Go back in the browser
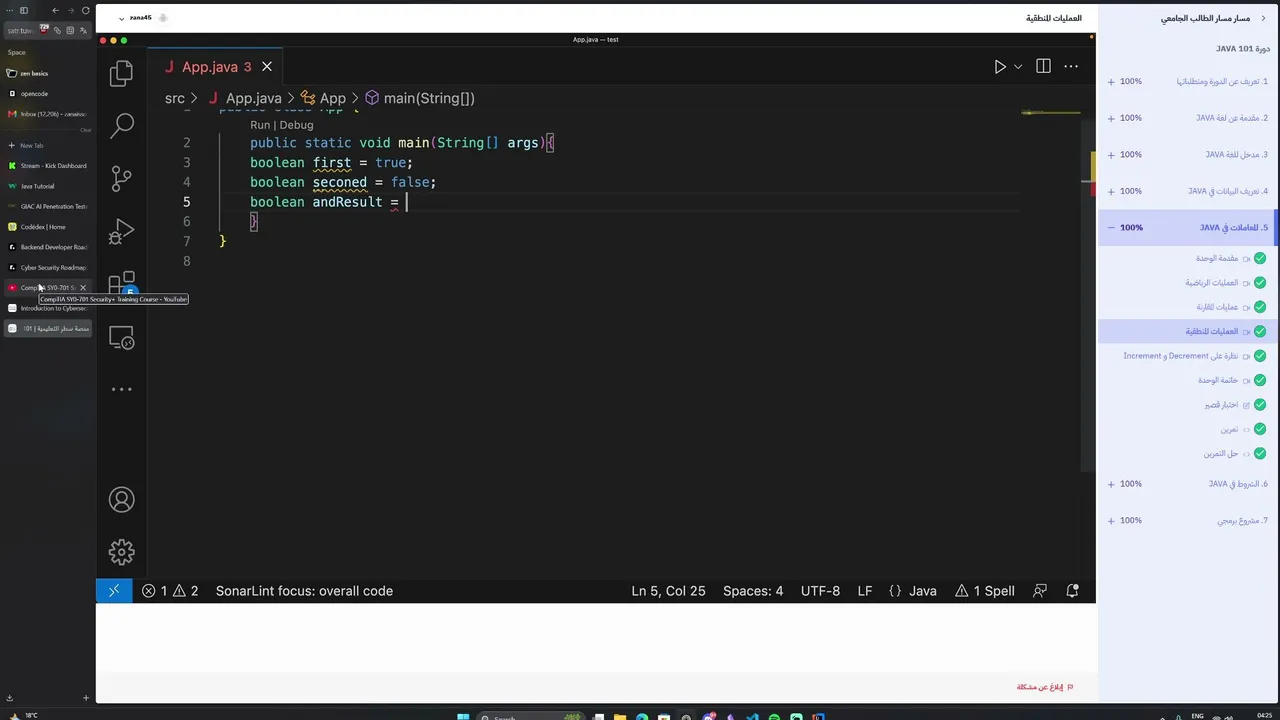 coord(55,10)
